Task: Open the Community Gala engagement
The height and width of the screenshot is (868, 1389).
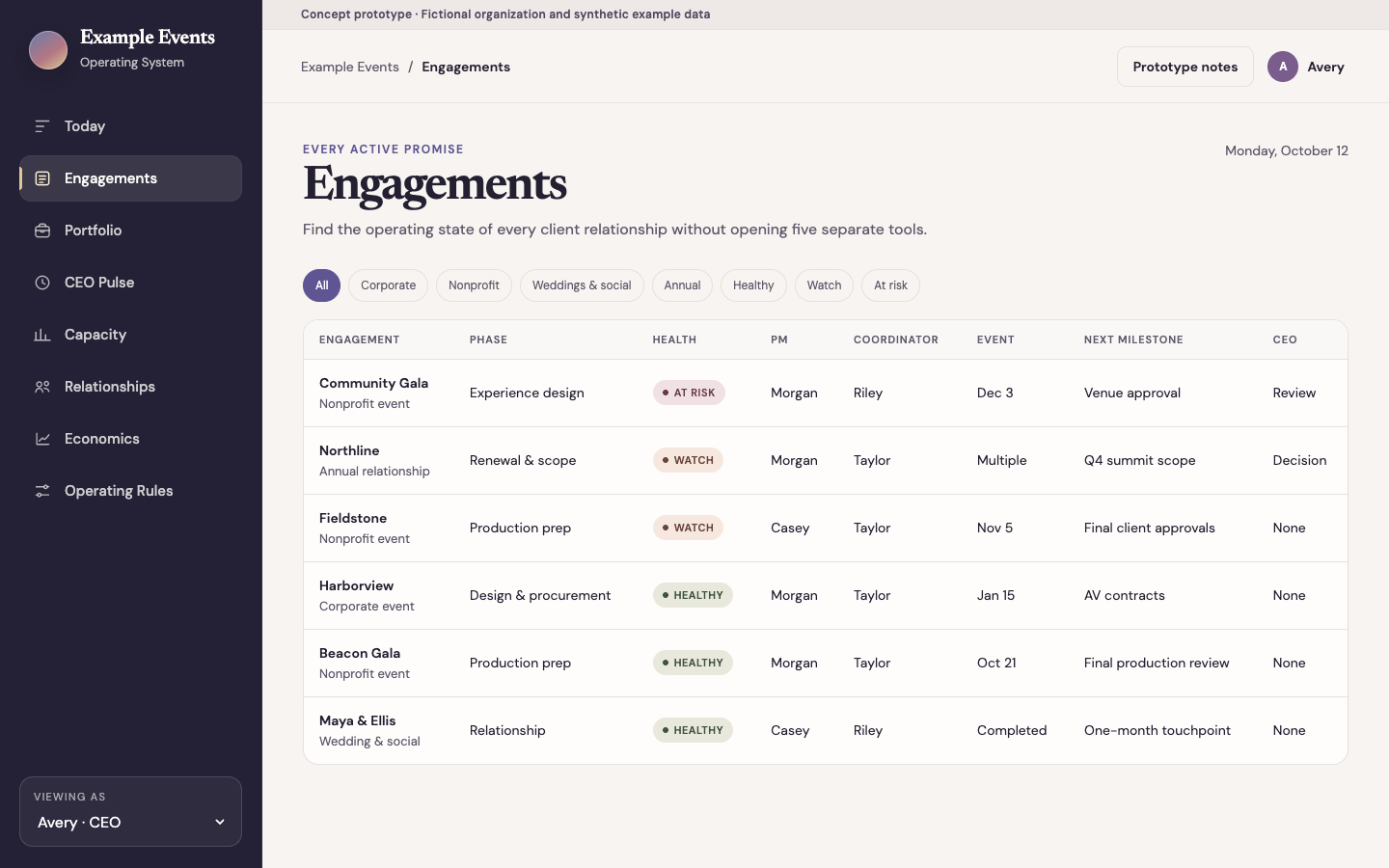Action: tap(826, 393)
